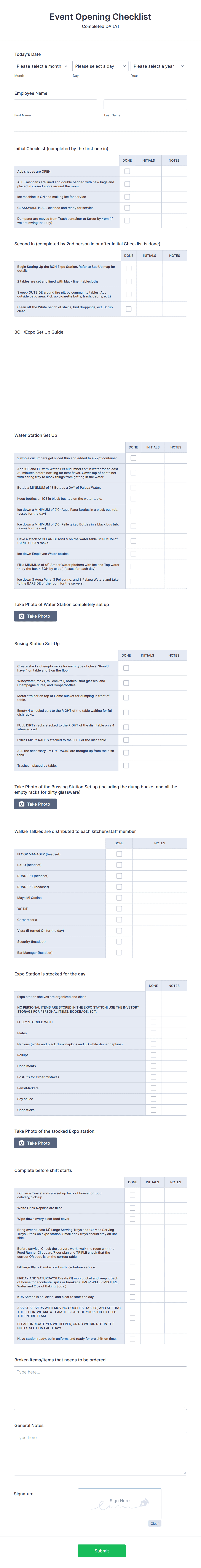Click the camera icon to photograph the Water Station
The image size is (201, 1568).
point(21,616)
